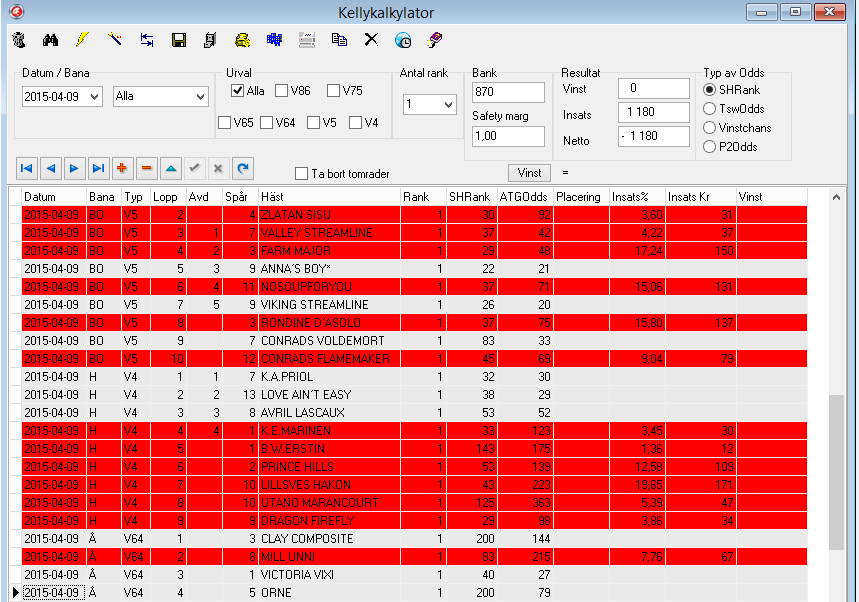Click the black X delete toolbar icon
This screenshot has width=859, height=602.
(371, 39)
